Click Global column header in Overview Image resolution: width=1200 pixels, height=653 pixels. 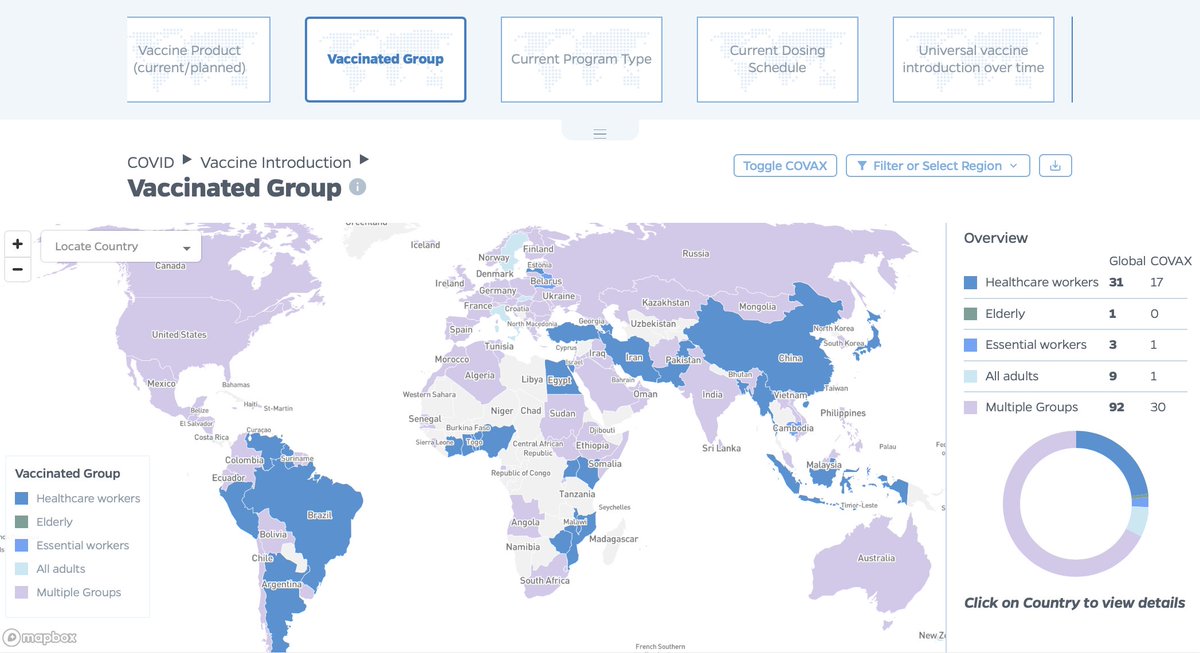coord(1126,261)
